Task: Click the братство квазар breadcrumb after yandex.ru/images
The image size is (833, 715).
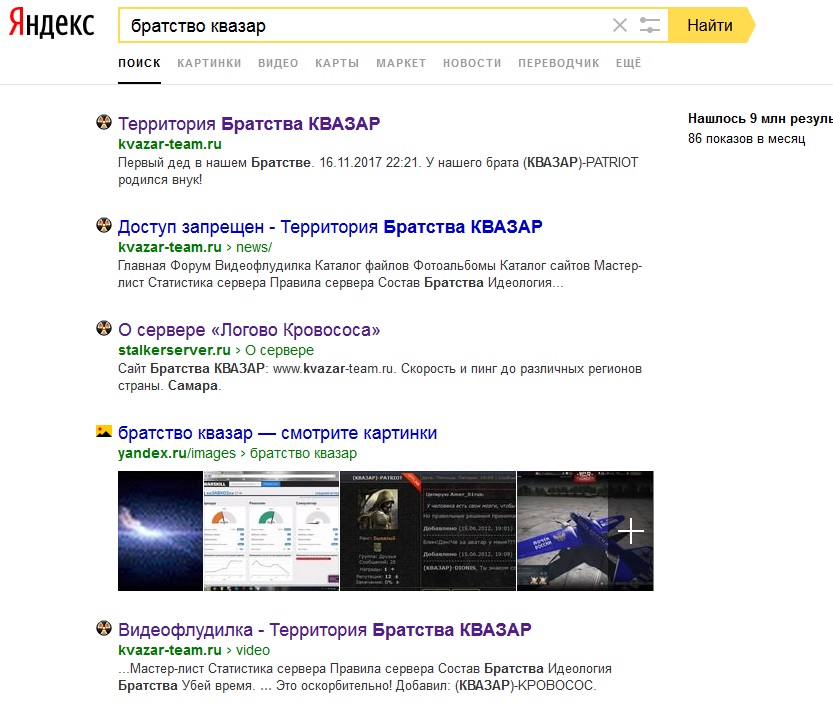Action: click(x=303, y=453)
